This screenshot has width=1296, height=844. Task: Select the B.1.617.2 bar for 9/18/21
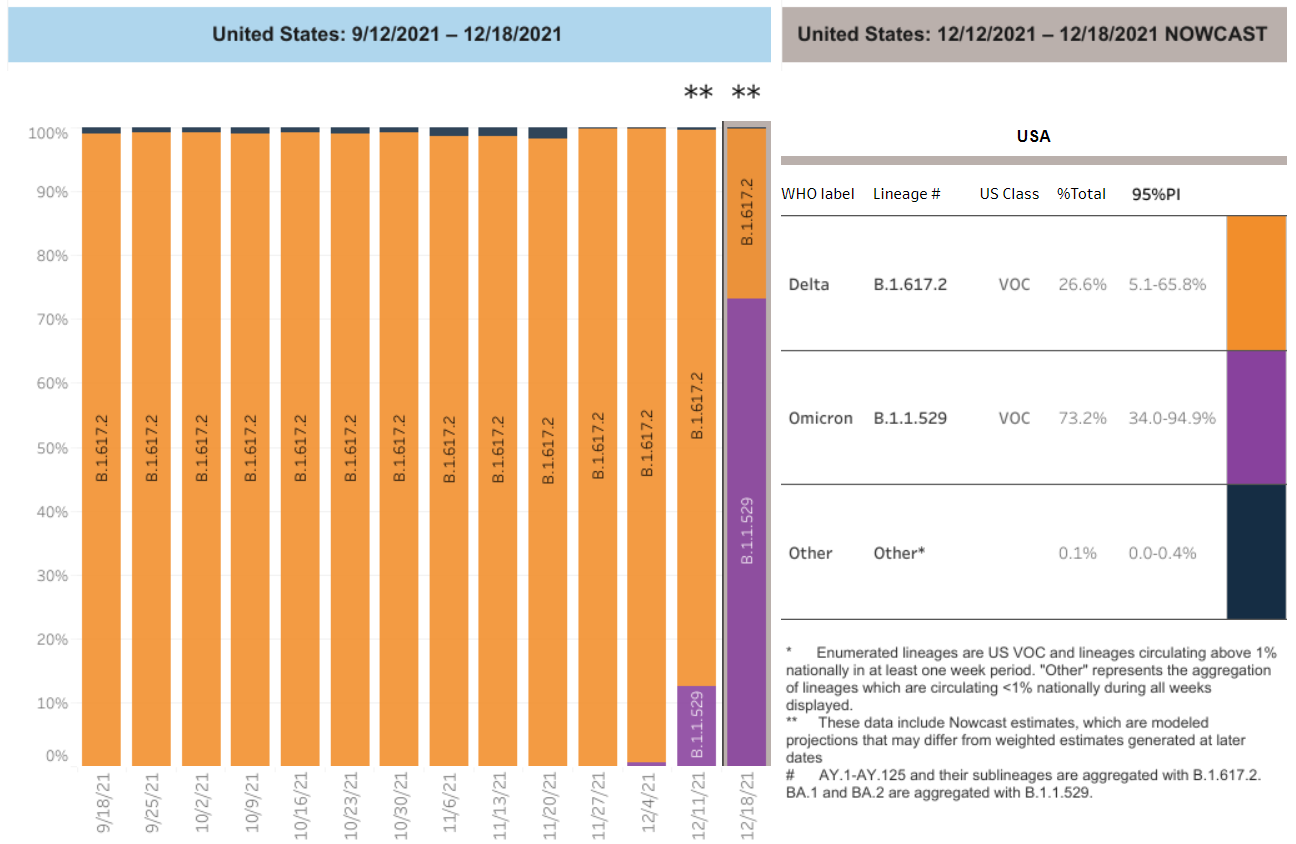click(x=101, y=450)
